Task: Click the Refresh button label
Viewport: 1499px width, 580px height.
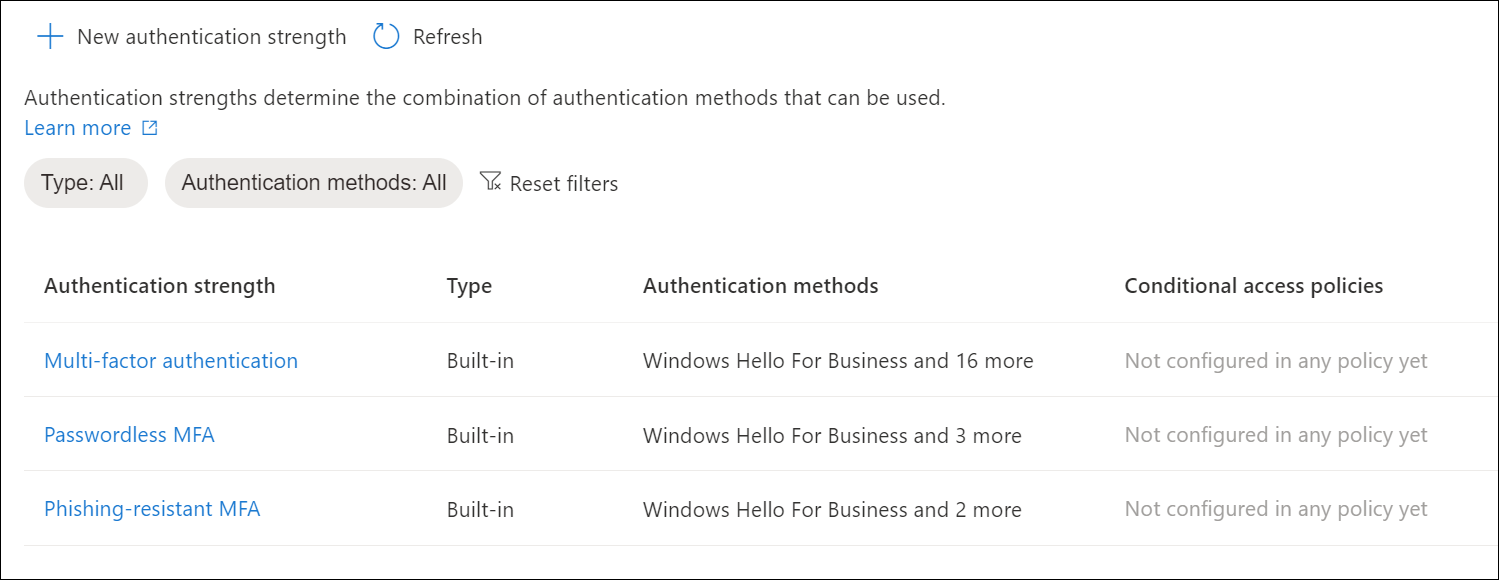Action: click(x=448, y=37)
